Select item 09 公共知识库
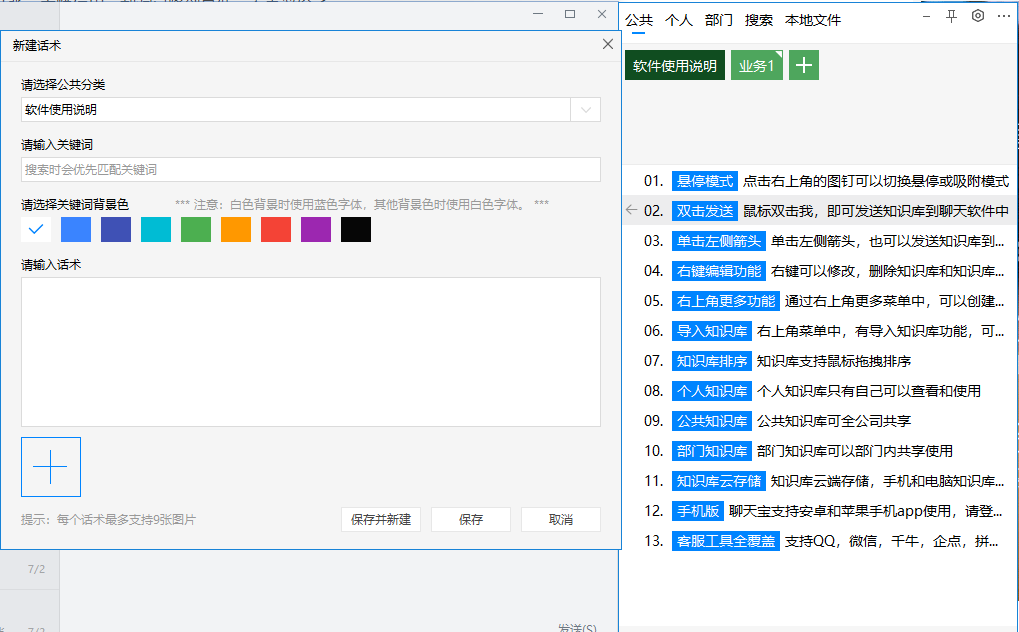The width and height of the screenshot is (1019, 632). 819,421
